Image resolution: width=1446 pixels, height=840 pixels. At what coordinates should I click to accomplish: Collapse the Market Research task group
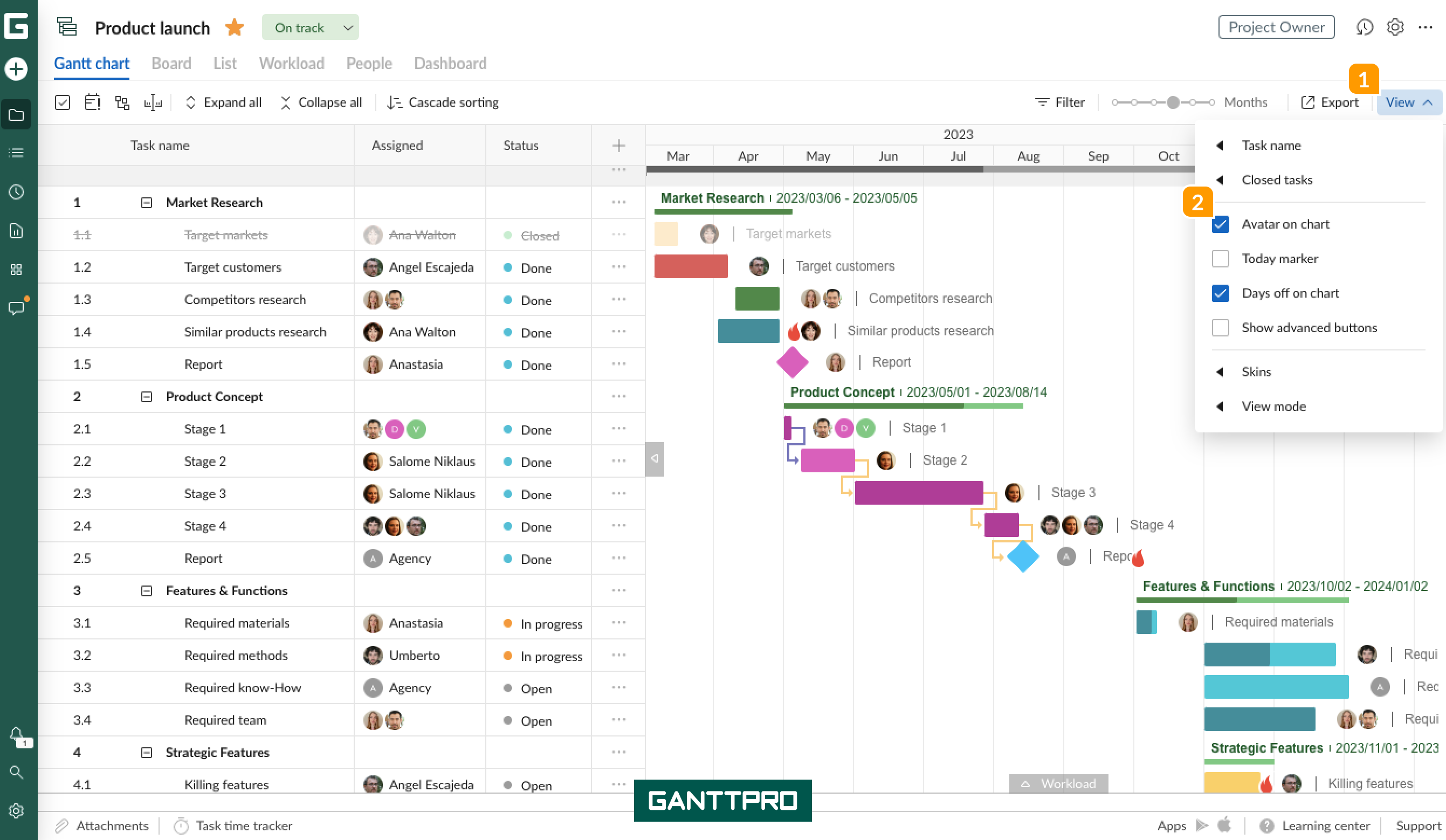point(146,202)
